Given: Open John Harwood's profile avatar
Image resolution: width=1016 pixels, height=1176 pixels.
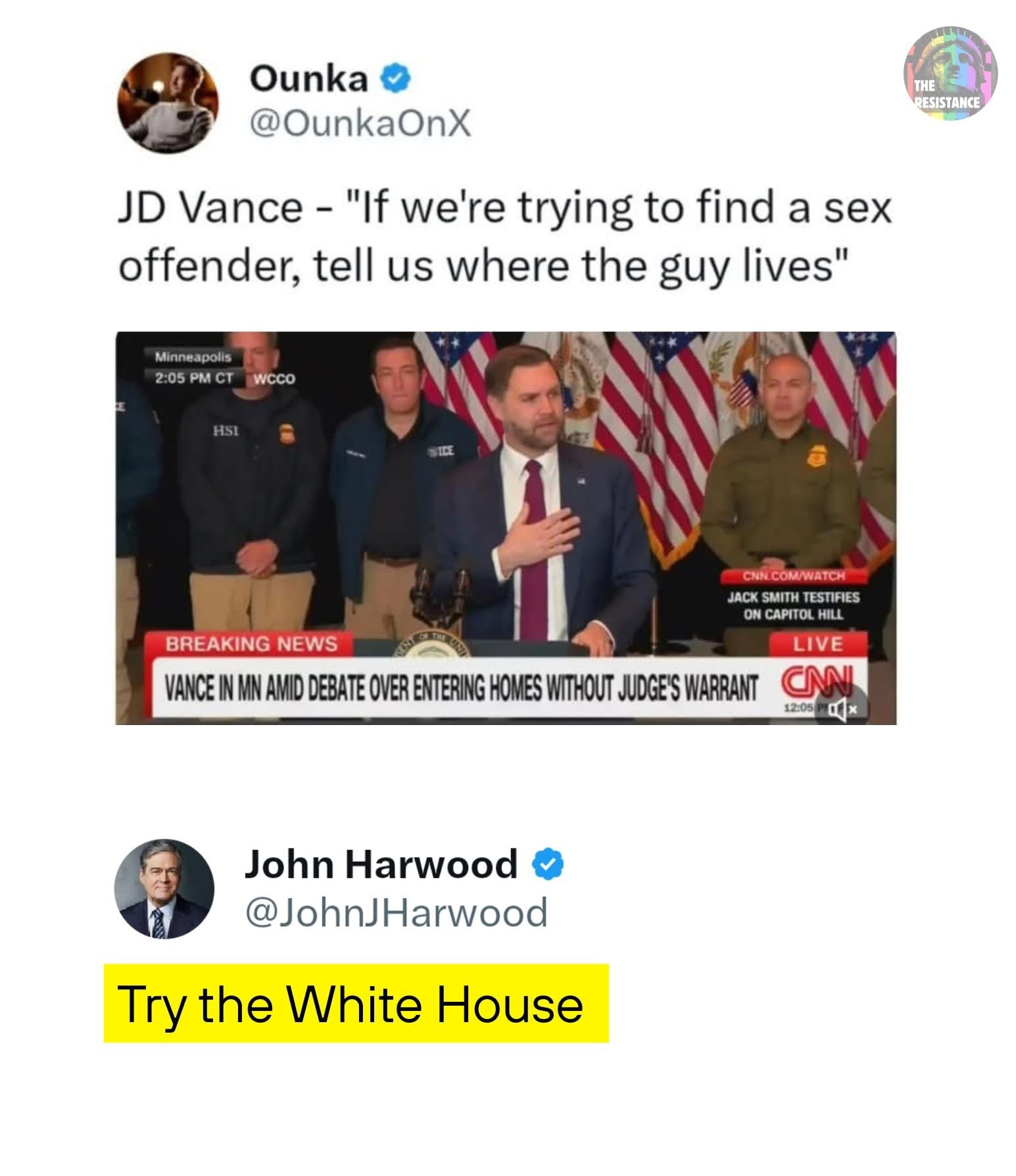Looking at the screenshot, I should [164, 888].
